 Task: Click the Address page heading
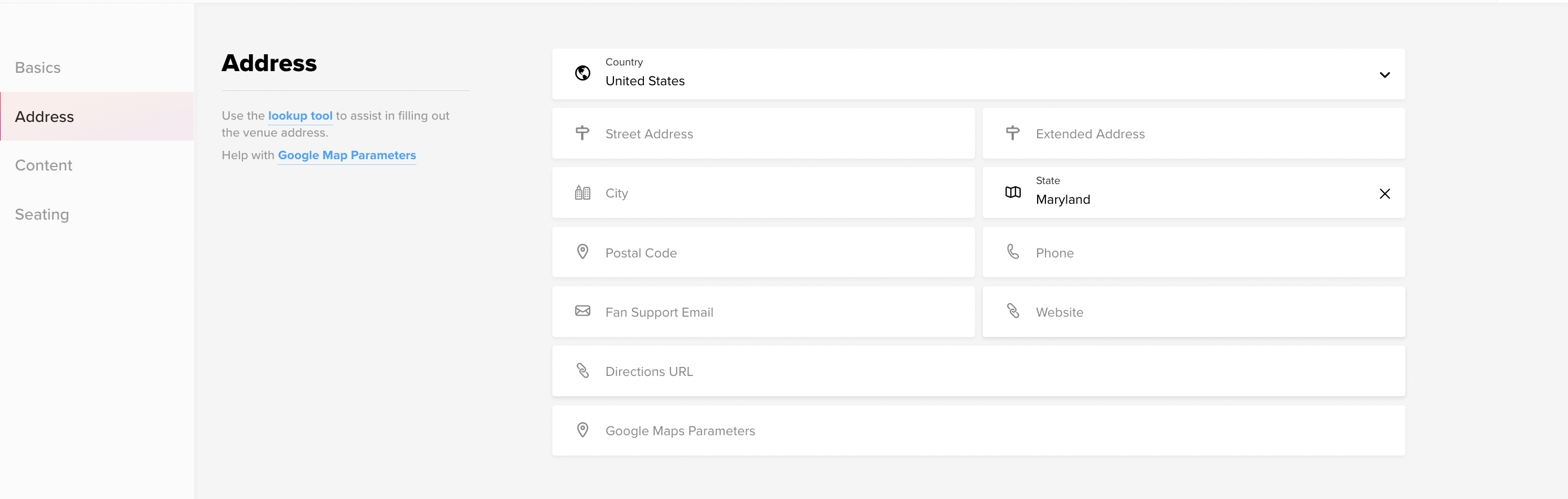269,63
